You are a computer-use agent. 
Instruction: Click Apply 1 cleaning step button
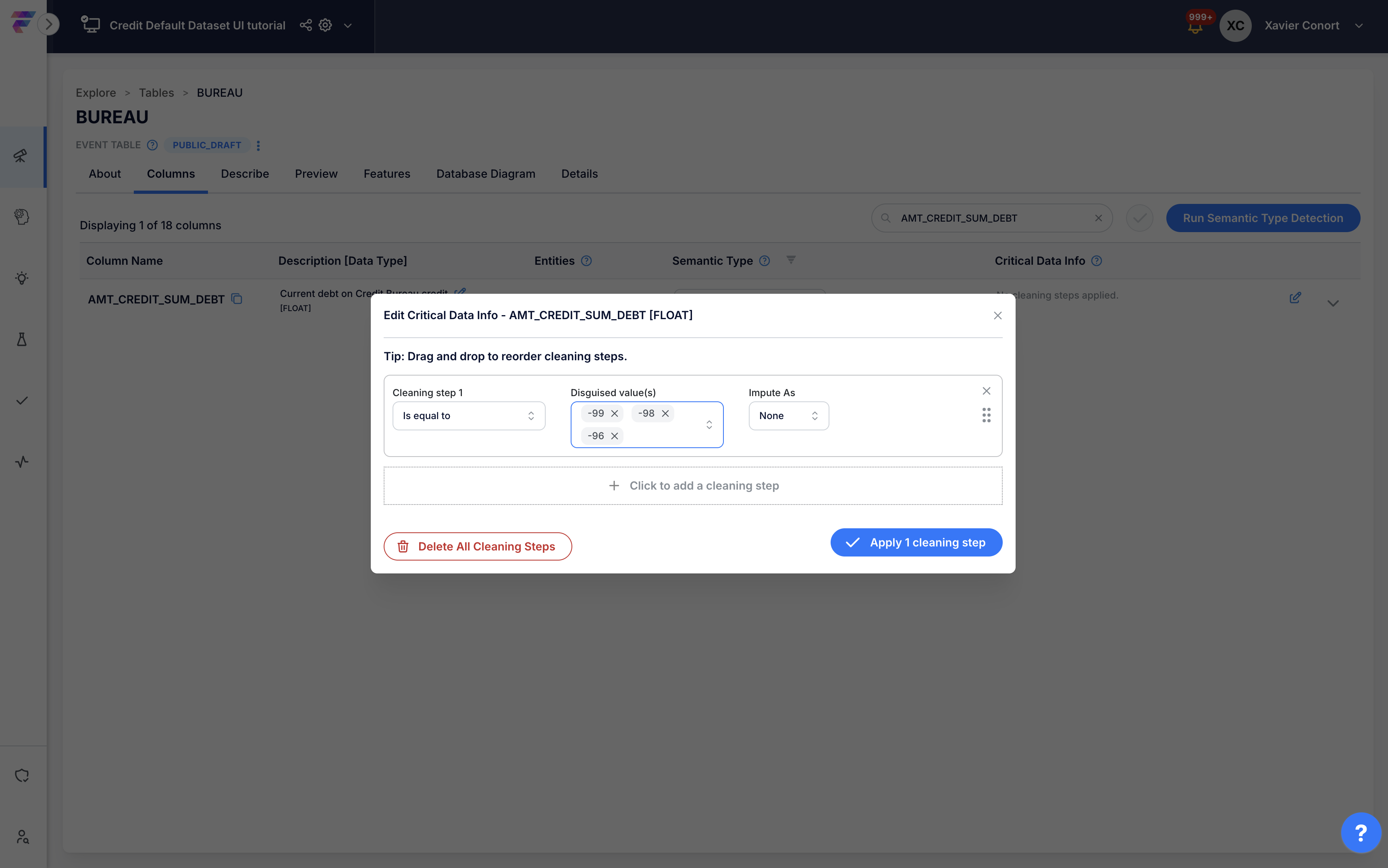tap(916, 542)
